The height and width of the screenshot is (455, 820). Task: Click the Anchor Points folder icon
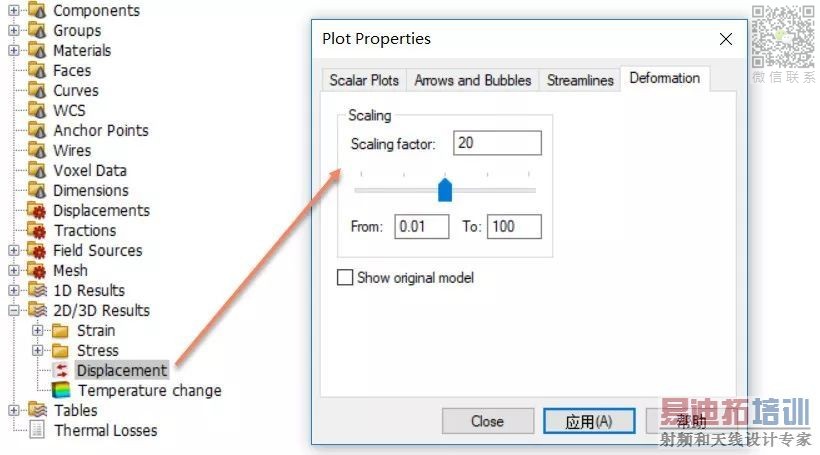click(x=37, y=131)
